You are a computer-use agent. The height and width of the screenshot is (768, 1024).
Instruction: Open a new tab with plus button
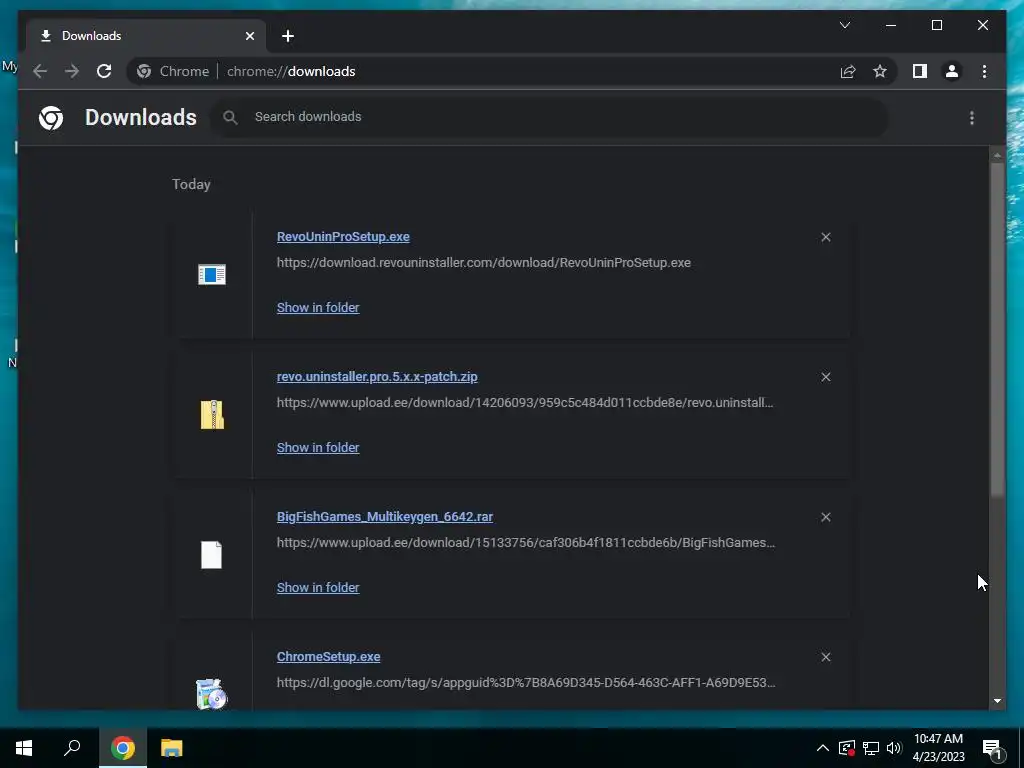[288, 36]
